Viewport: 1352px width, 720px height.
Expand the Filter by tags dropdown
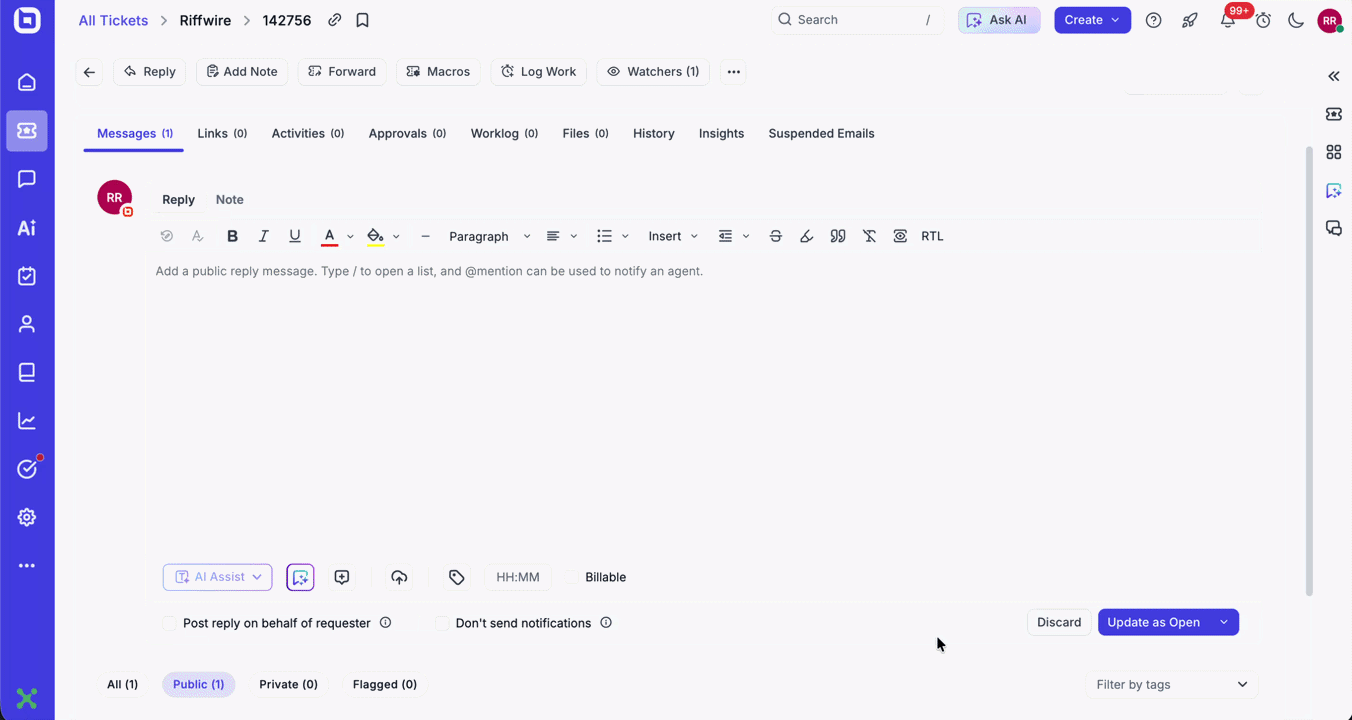[1171, 684]
